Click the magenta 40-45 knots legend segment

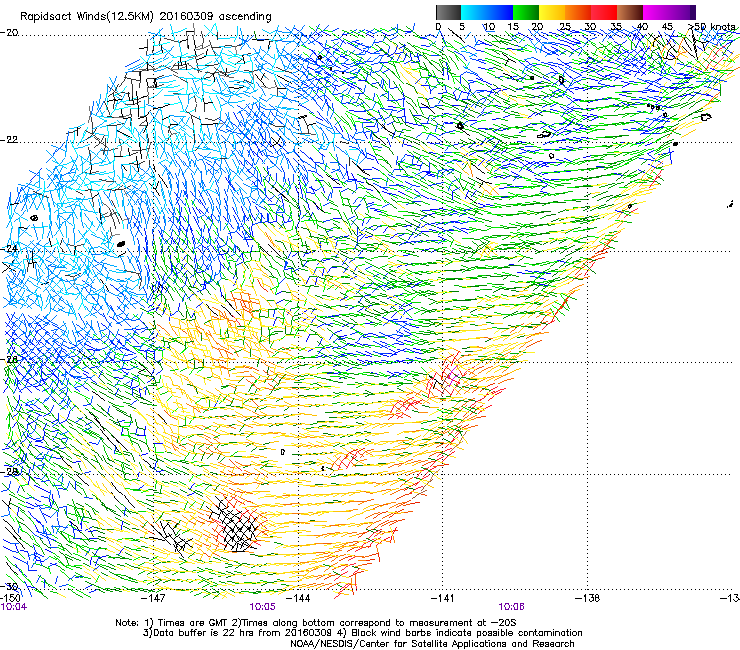[x=656, y=12]
